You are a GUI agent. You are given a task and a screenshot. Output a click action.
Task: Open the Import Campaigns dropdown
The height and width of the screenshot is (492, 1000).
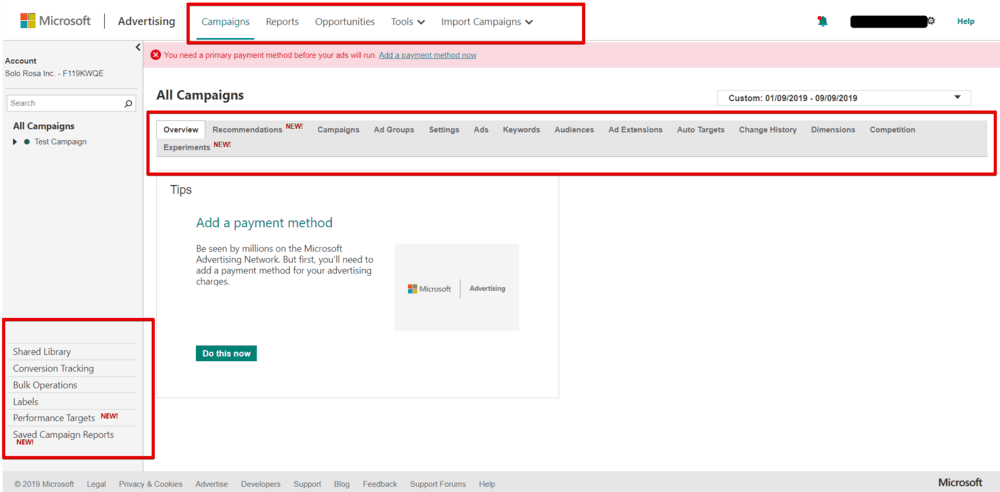(487, 22)
